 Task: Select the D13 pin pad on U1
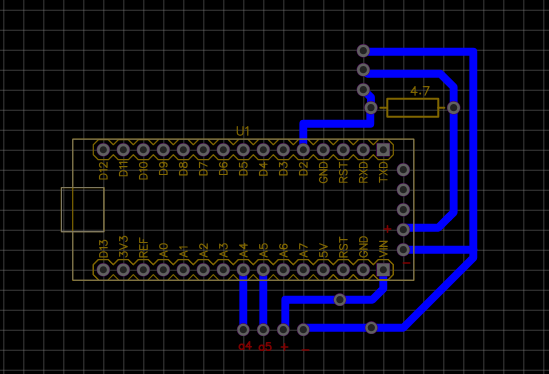(x=103, y=270)
